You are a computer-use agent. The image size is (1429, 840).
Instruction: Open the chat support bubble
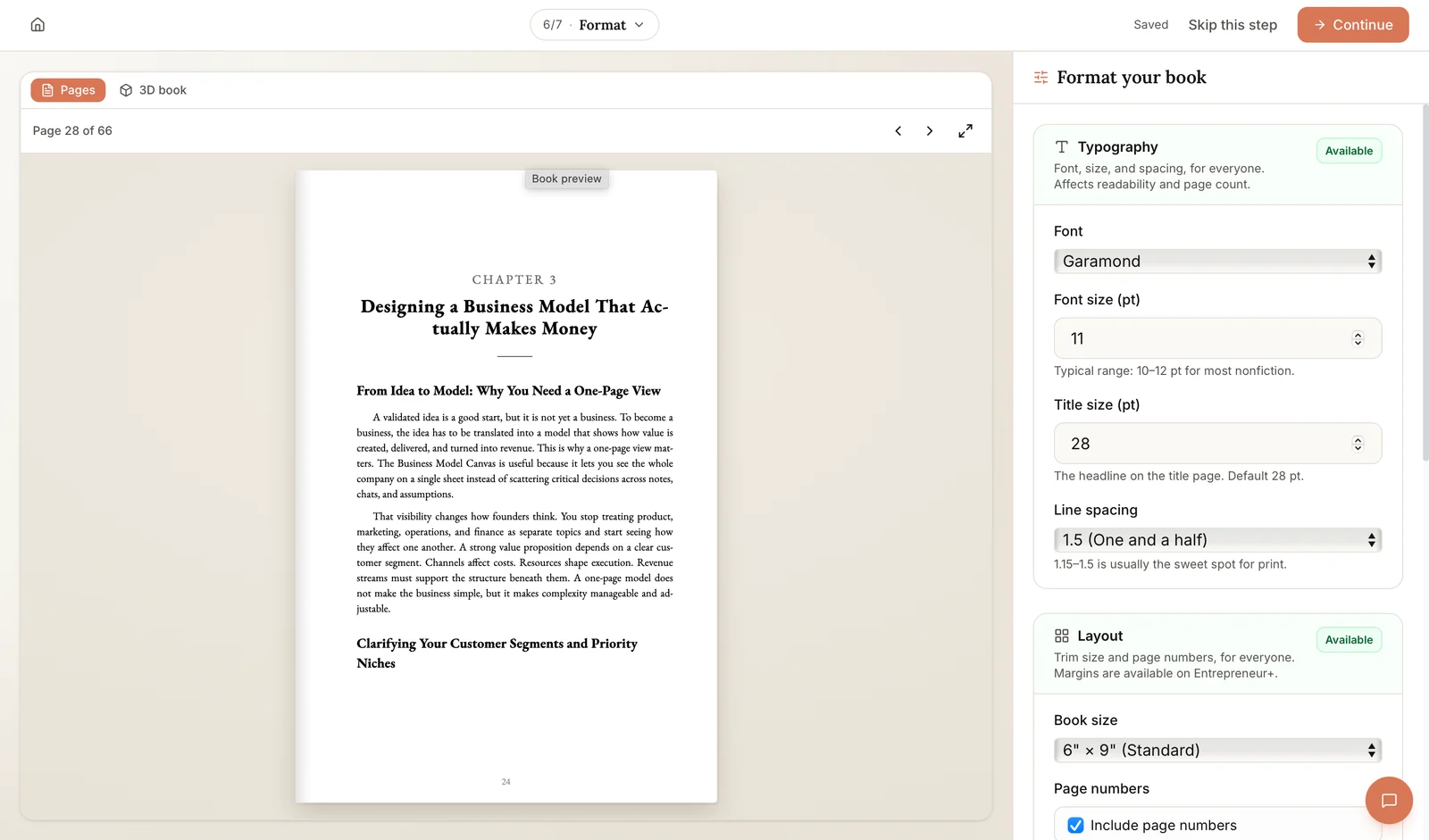[1389, 801]
